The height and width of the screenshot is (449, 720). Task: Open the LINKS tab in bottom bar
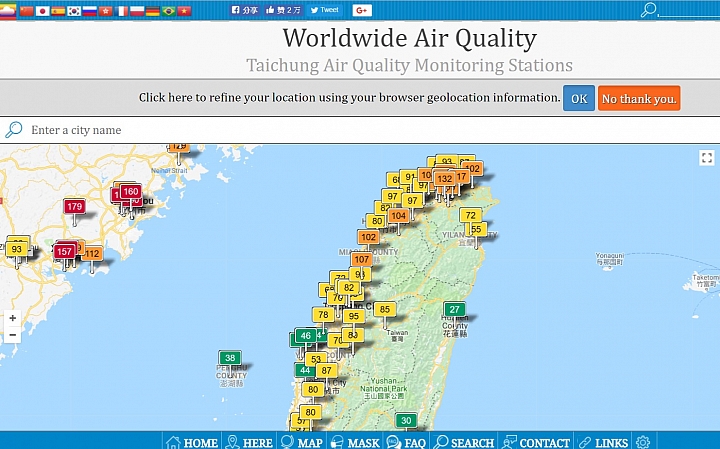pyautogui.click(x=603, y=442)
